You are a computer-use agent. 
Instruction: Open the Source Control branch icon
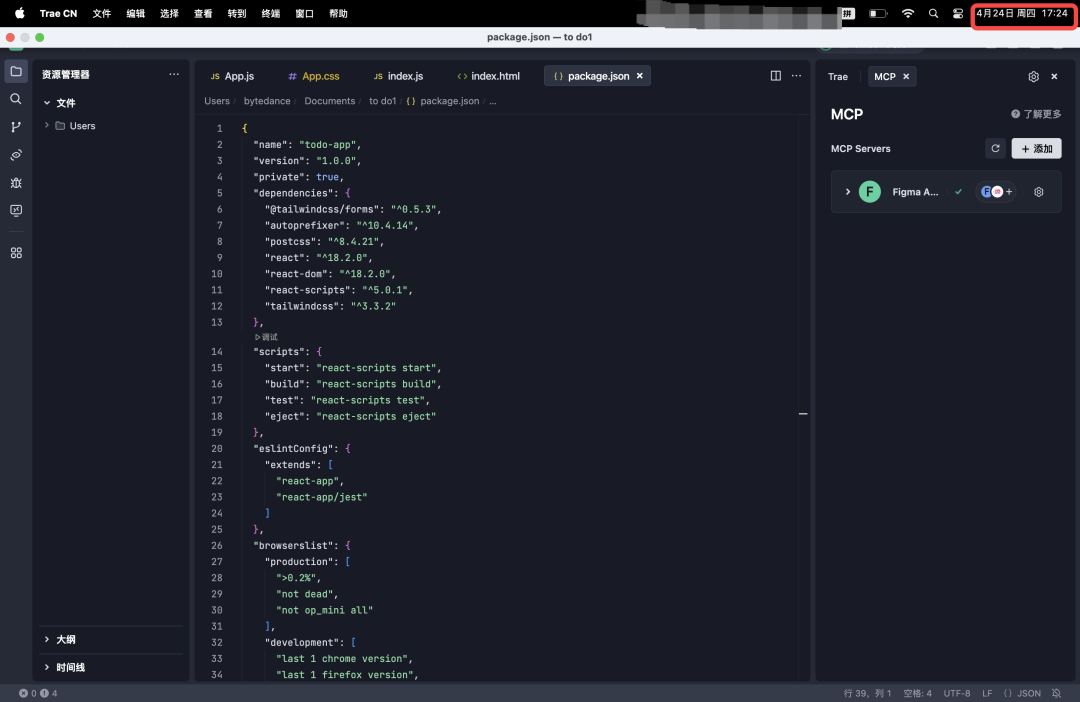(16, 127)
